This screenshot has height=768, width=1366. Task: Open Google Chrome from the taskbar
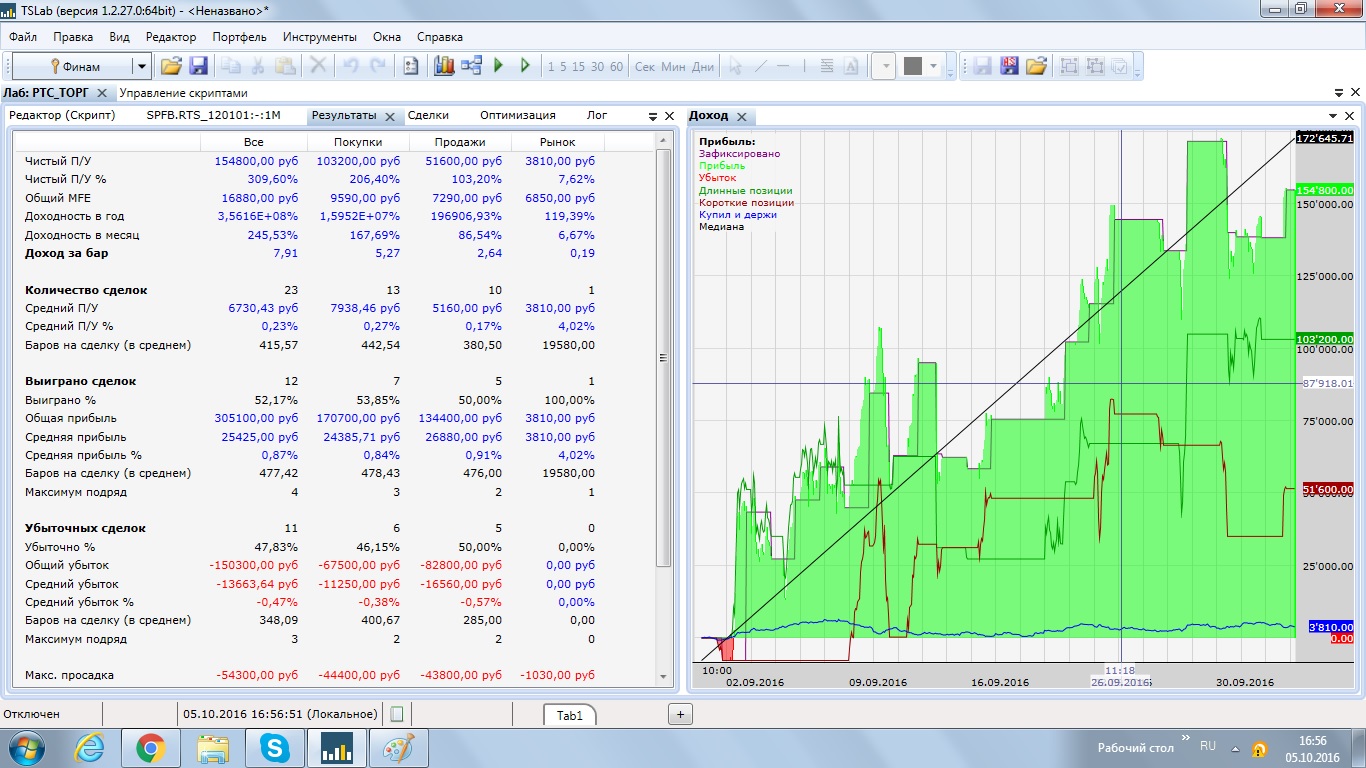point(151,747)
